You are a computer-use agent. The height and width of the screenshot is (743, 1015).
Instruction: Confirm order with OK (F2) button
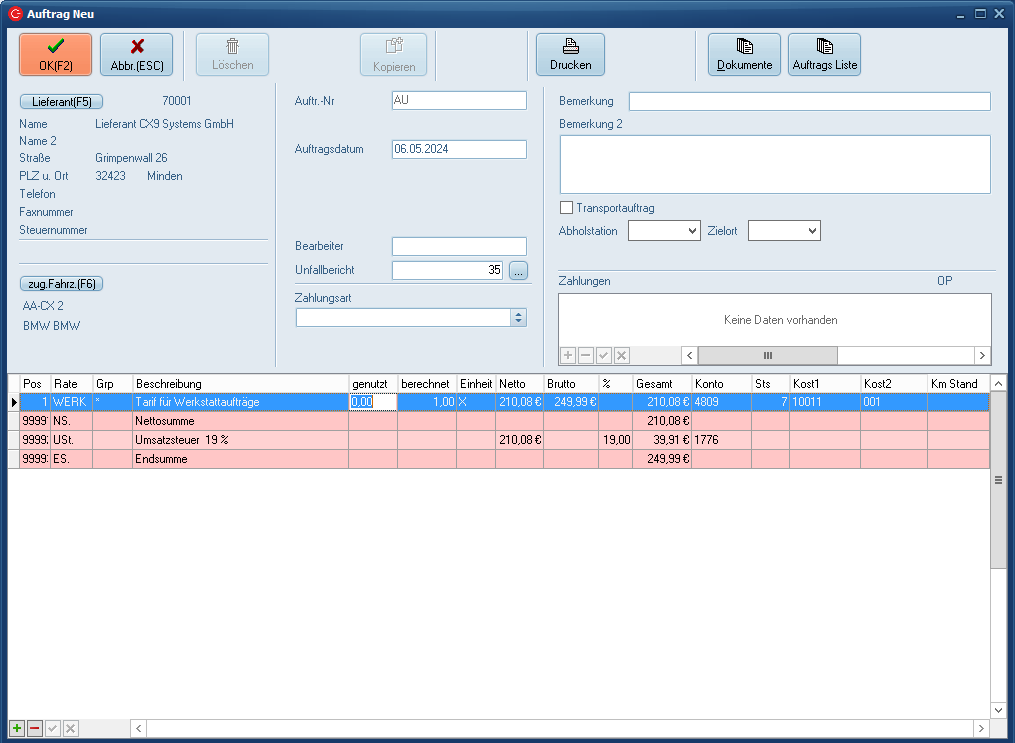[55, 54]
